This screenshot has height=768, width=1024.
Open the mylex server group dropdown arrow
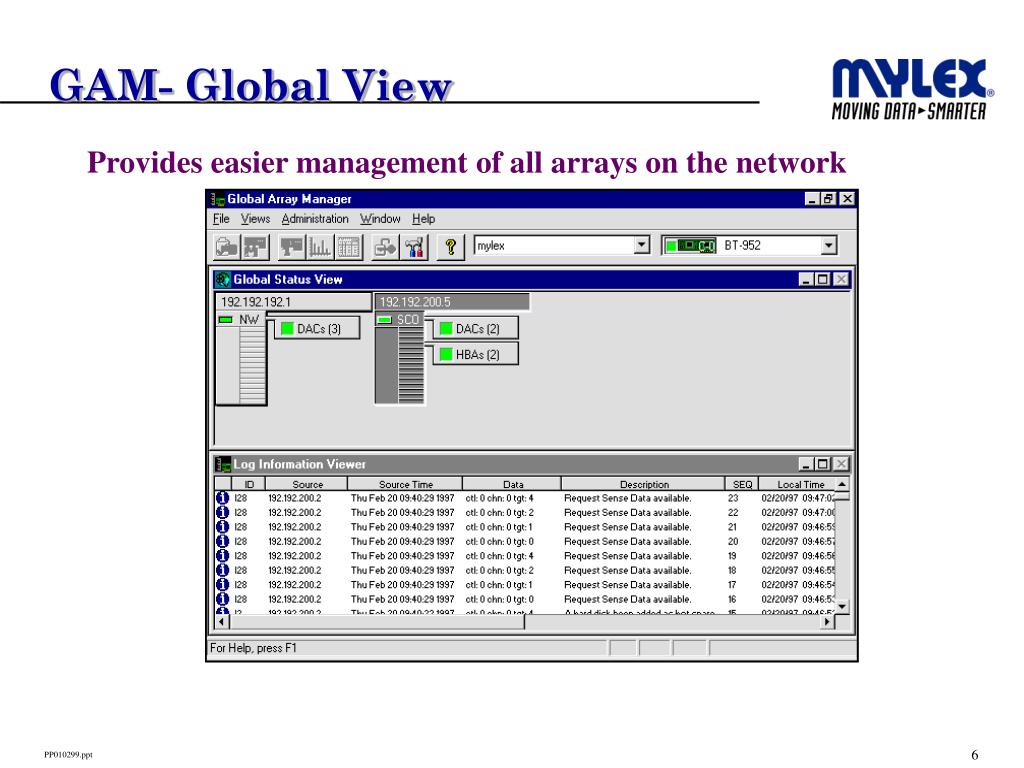642,246
